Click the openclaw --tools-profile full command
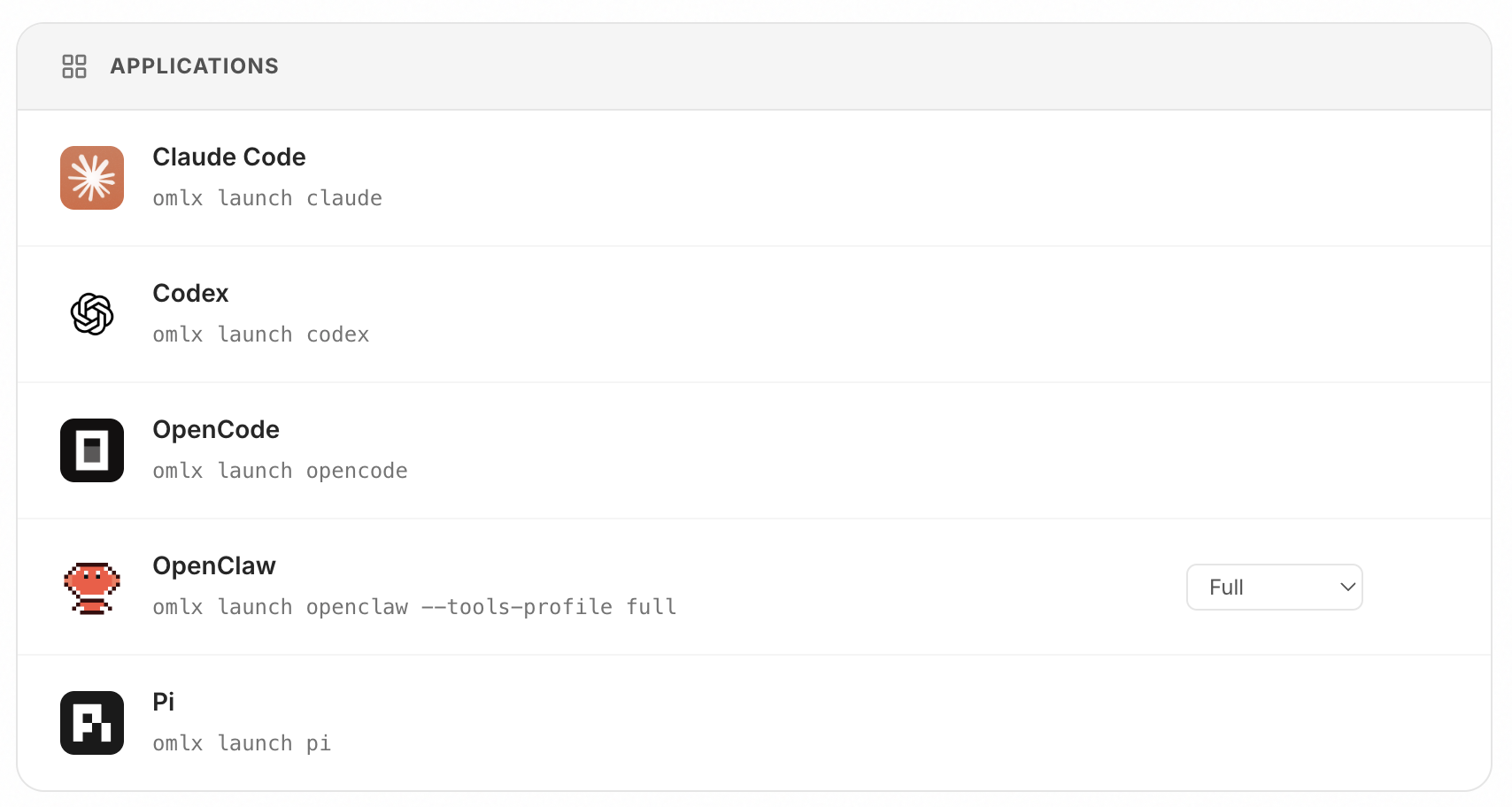Image resolution: width=1512 pixels, height=807 pixels. [414, 607]
